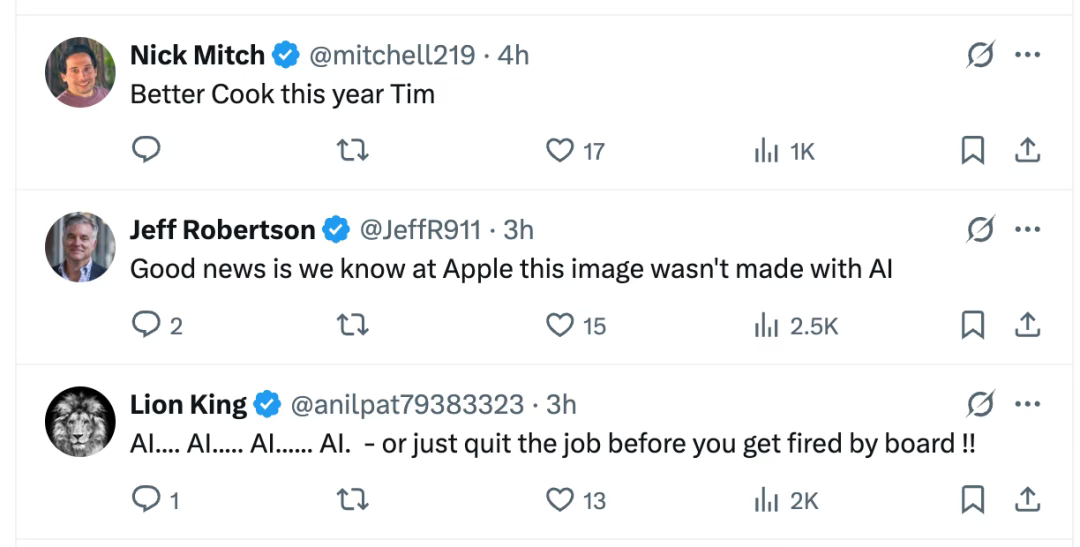Open @anilpat79383323 profile link
1080x547 pixels.
(x=407, y=404)
